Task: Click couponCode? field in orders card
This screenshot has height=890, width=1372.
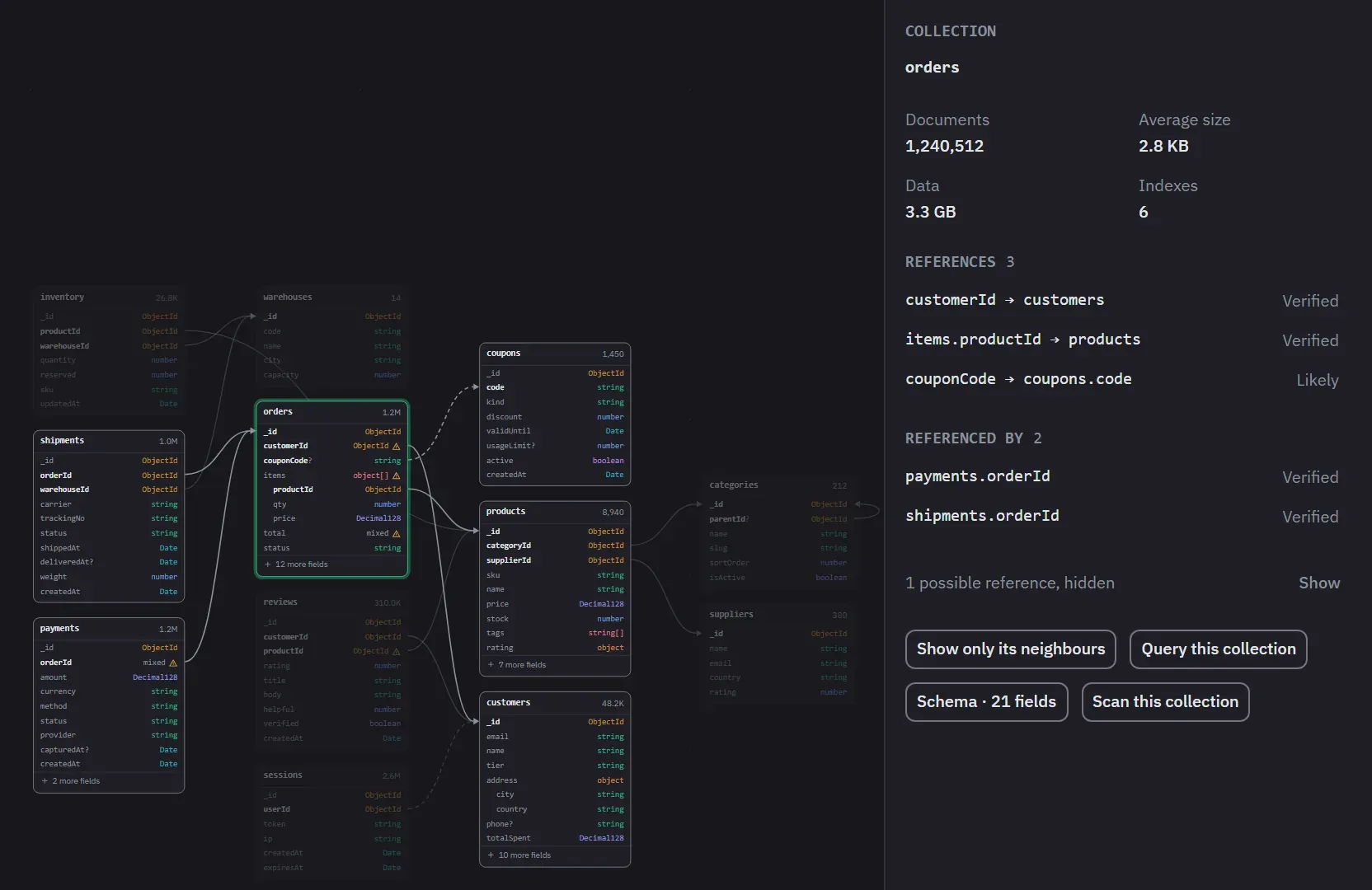Action: (x=332, y=461)
